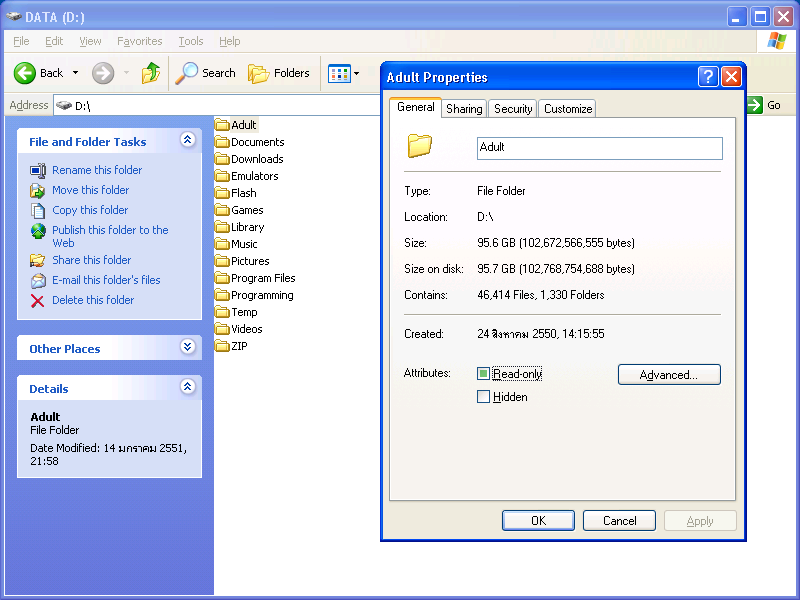Open the Back history dropdown arrow
The image size is (800, 600).
tap(76, 73)
